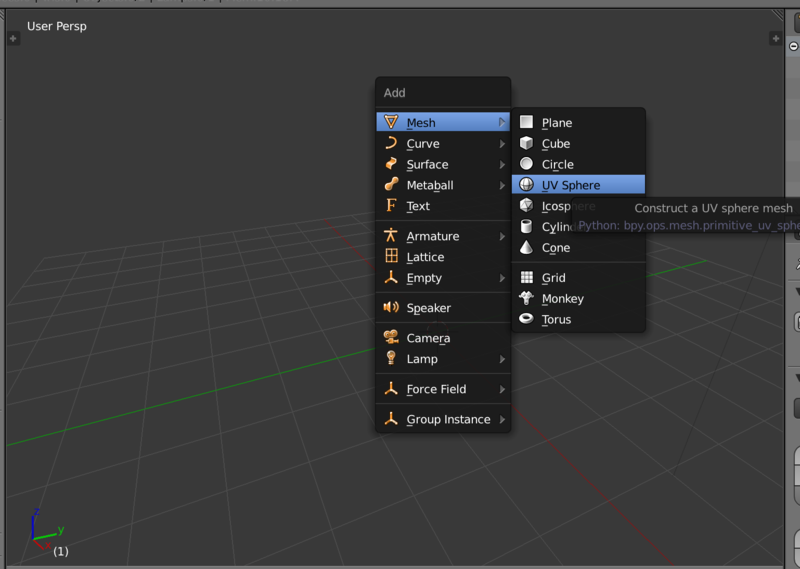Viewport: 800px width, 569px height.
Task: Expand the Mesh submenu arrow
Action: [x=502, y=122]
